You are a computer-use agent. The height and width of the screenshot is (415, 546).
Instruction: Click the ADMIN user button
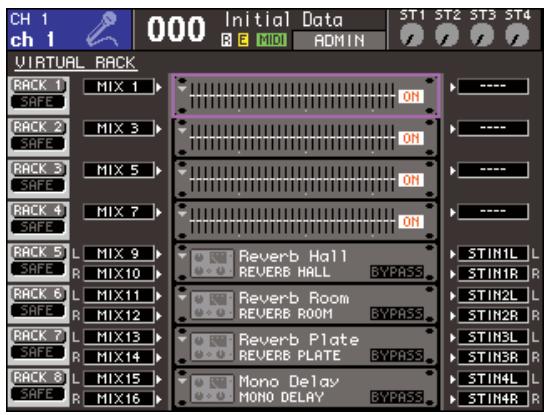339,41
